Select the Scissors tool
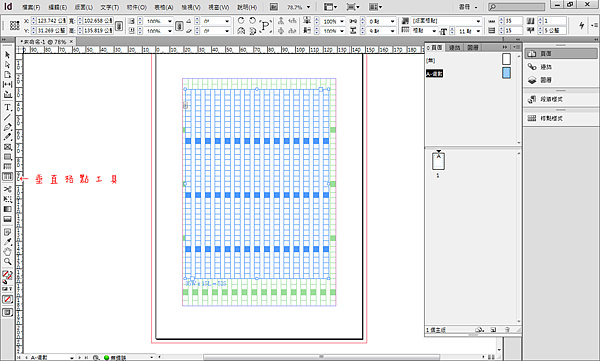The width and height of the screenshot is (600, 361). coord(7,189)
